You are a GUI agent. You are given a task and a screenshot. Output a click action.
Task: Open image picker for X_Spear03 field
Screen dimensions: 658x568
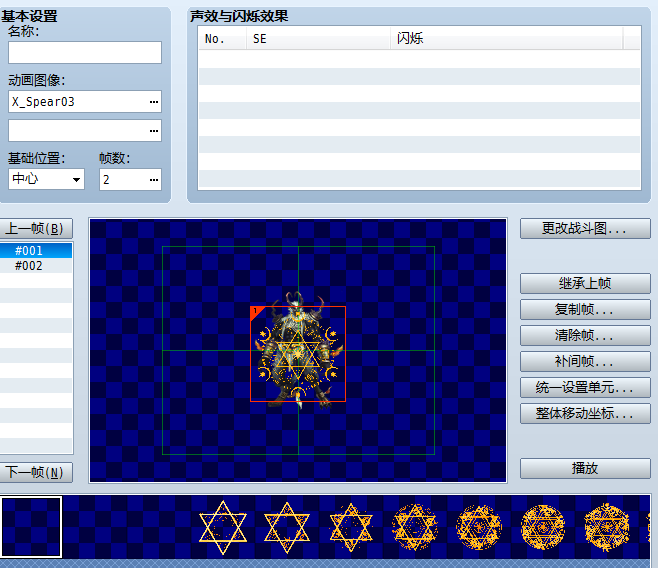pos(154,102)
